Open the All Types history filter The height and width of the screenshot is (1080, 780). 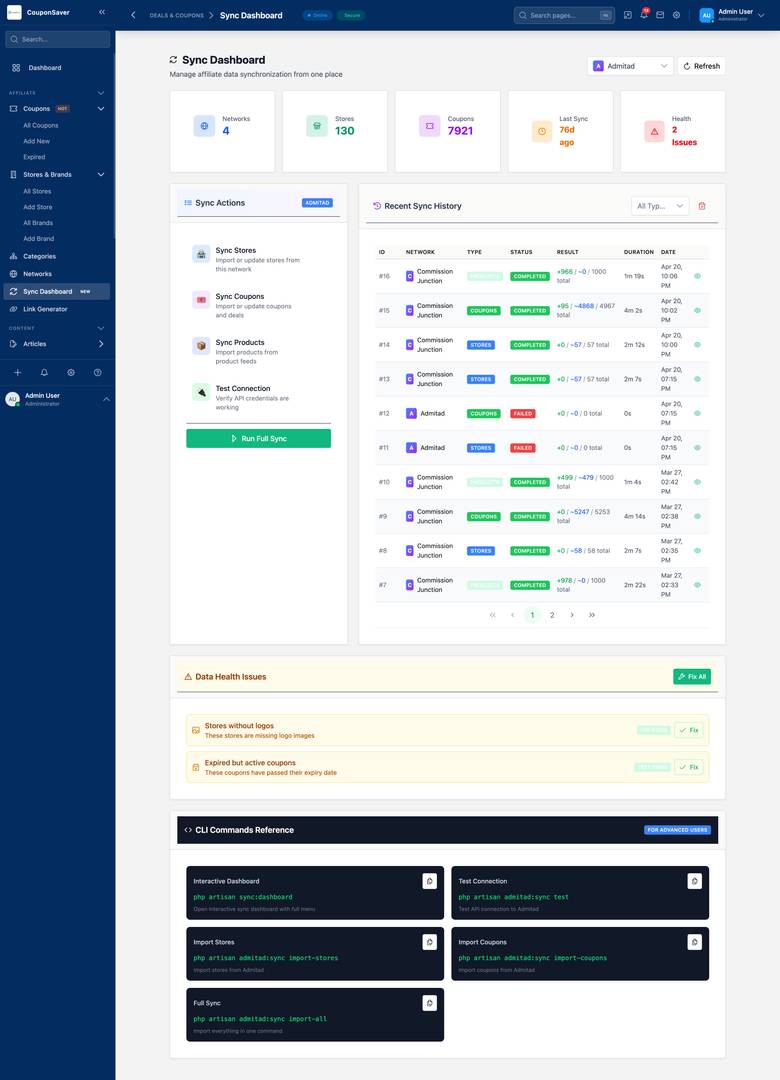tap(660, 206)
